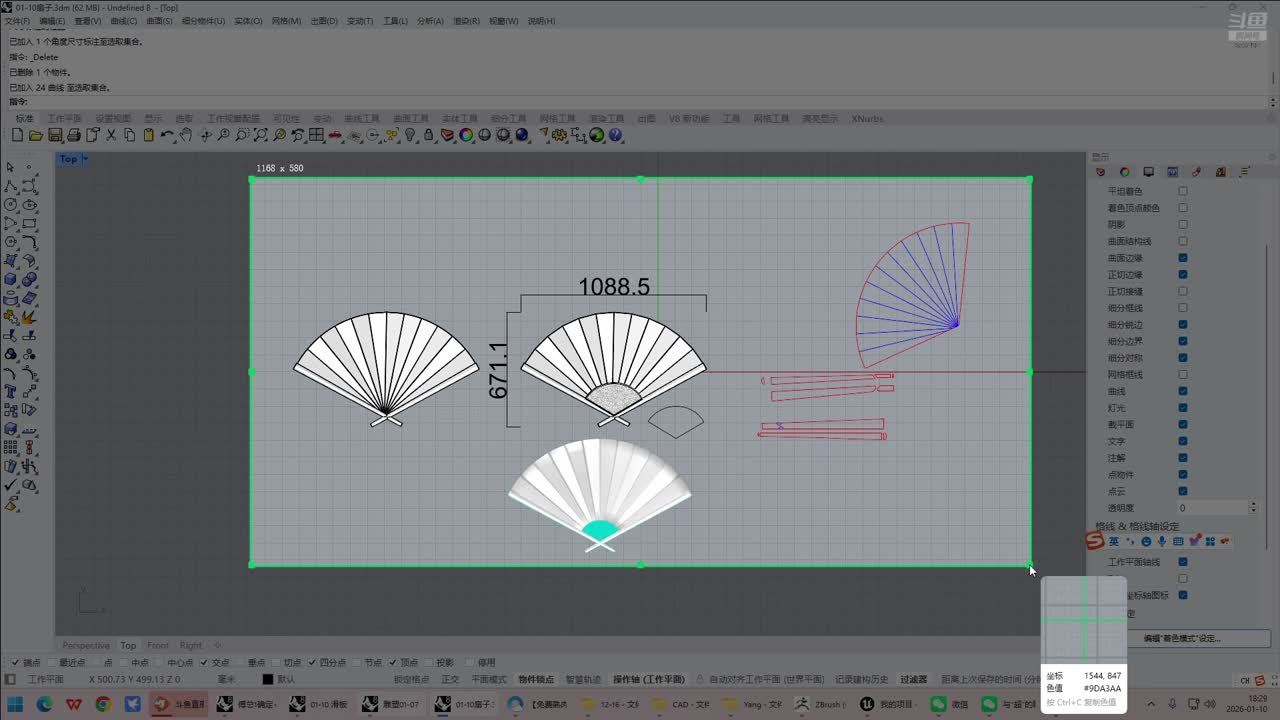Click the Cut scissors icon
Screen dimensions: 1280x720
pyautogui.click(x=111, y=135)
